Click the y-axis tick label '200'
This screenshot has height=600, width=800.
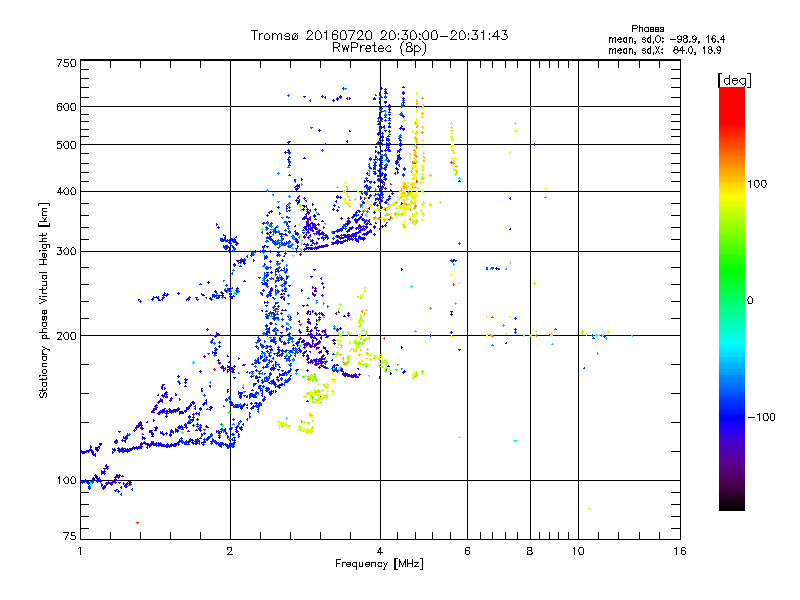tap(66, 336)
